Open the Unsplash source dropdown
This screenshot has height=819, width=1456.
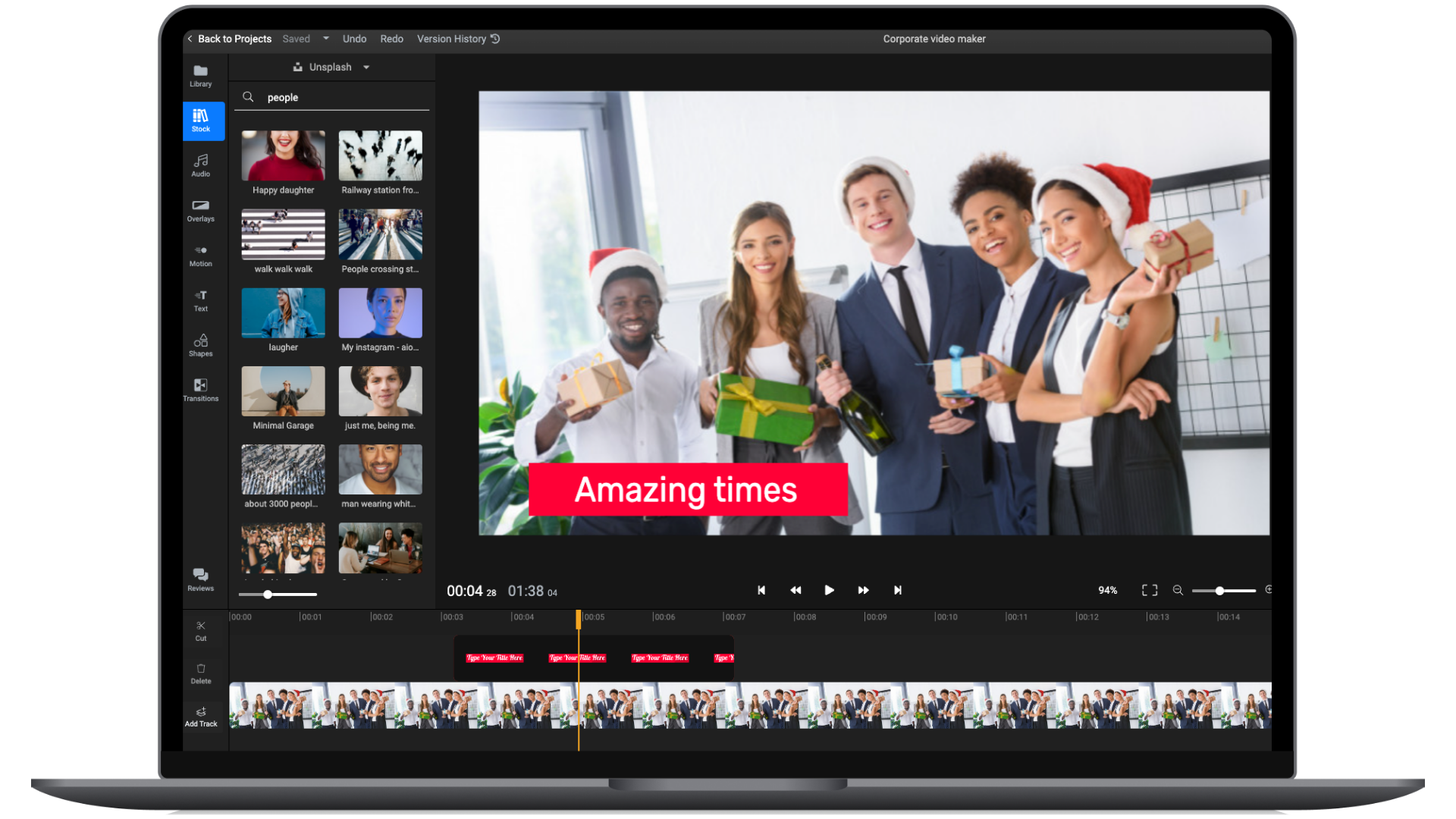pos(331,67)
